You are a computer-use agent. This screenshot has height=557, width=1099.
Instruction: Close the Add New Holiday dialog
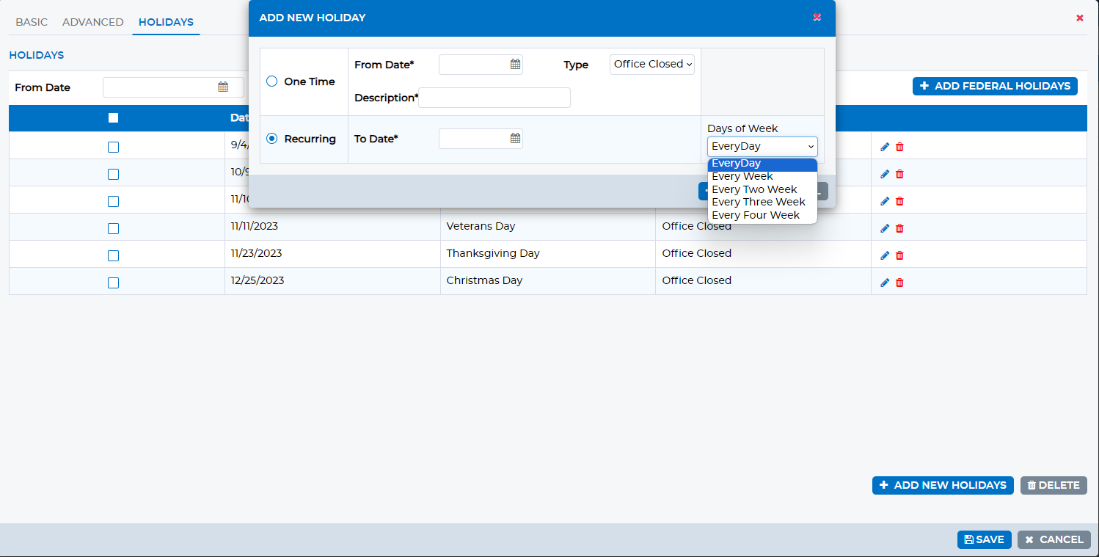click(x=817, y=17)
